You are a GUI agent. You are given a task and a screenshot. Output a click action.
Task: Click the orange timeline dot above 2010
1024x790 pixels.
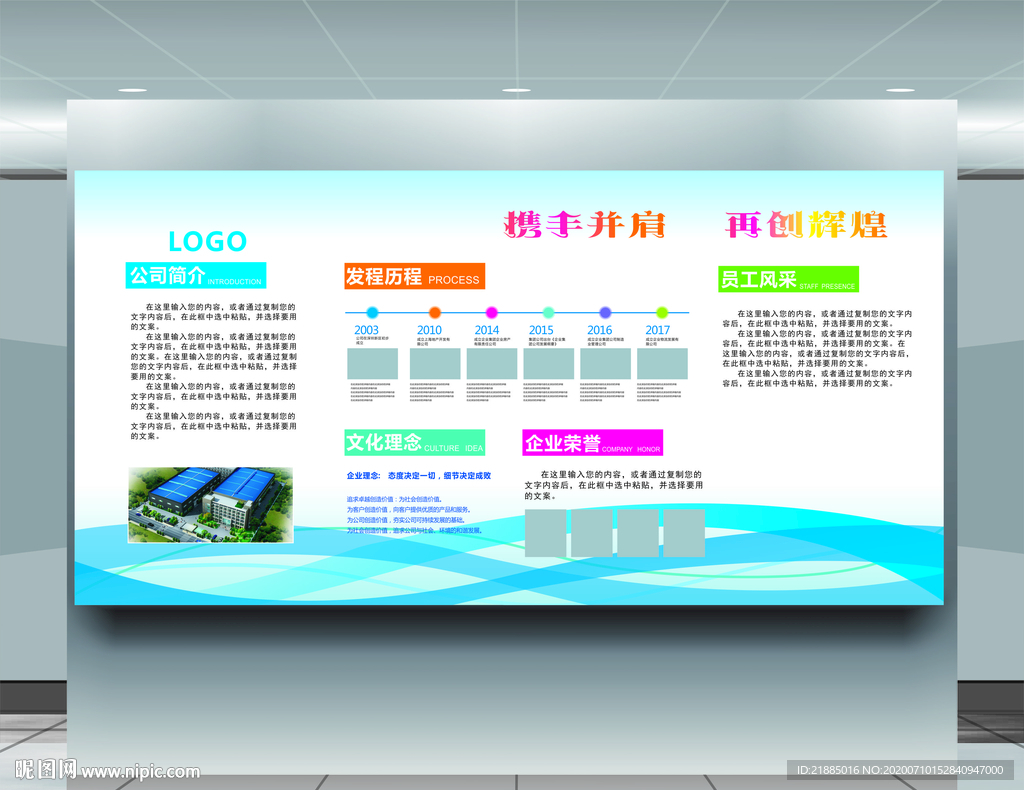pyautogui.click(x=435, y=312)
